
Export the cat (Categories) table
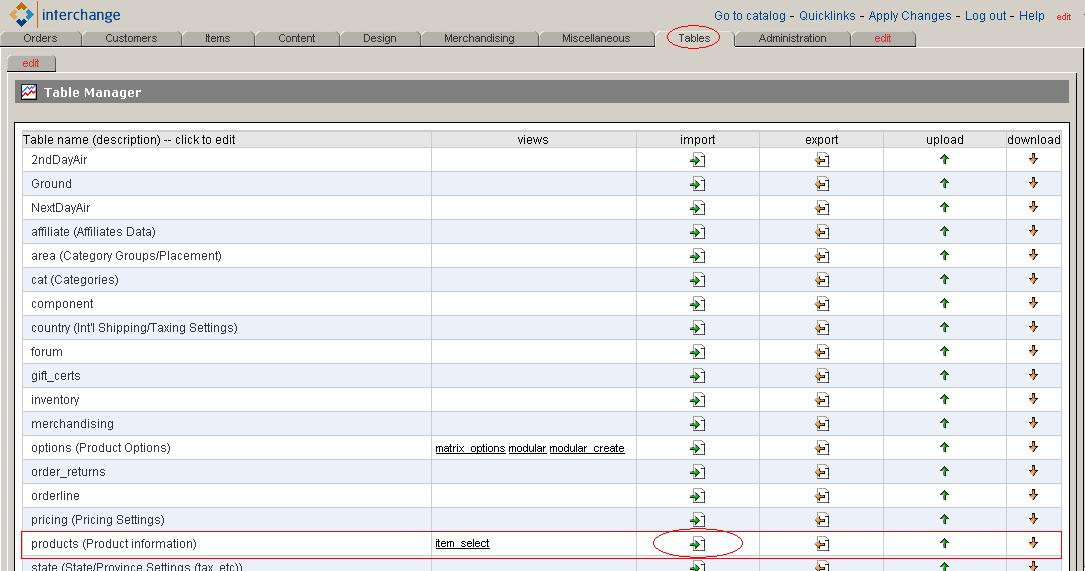coord(821,280)
